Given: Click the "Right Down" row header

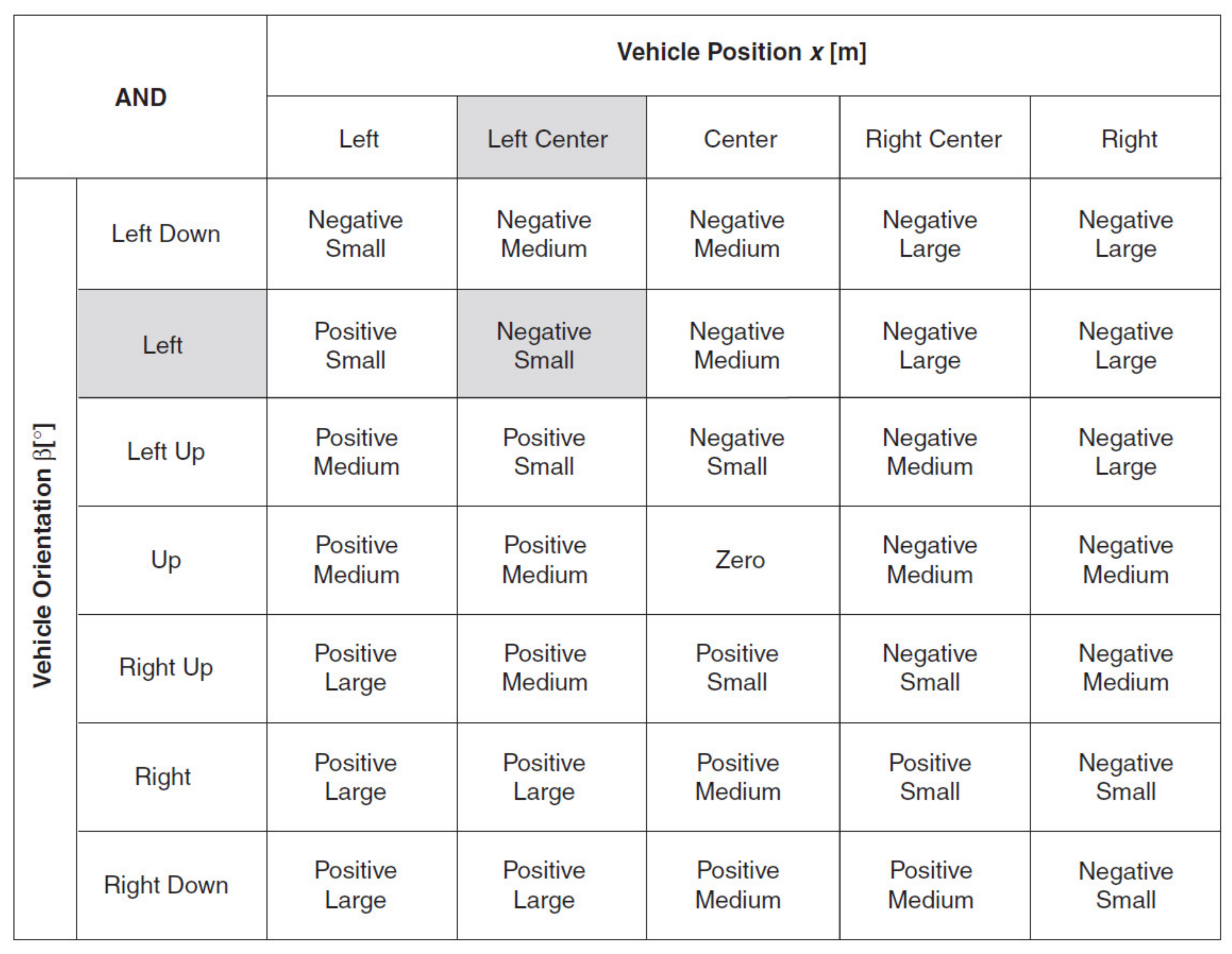Looking at the screenshot, I should point(166,885).
